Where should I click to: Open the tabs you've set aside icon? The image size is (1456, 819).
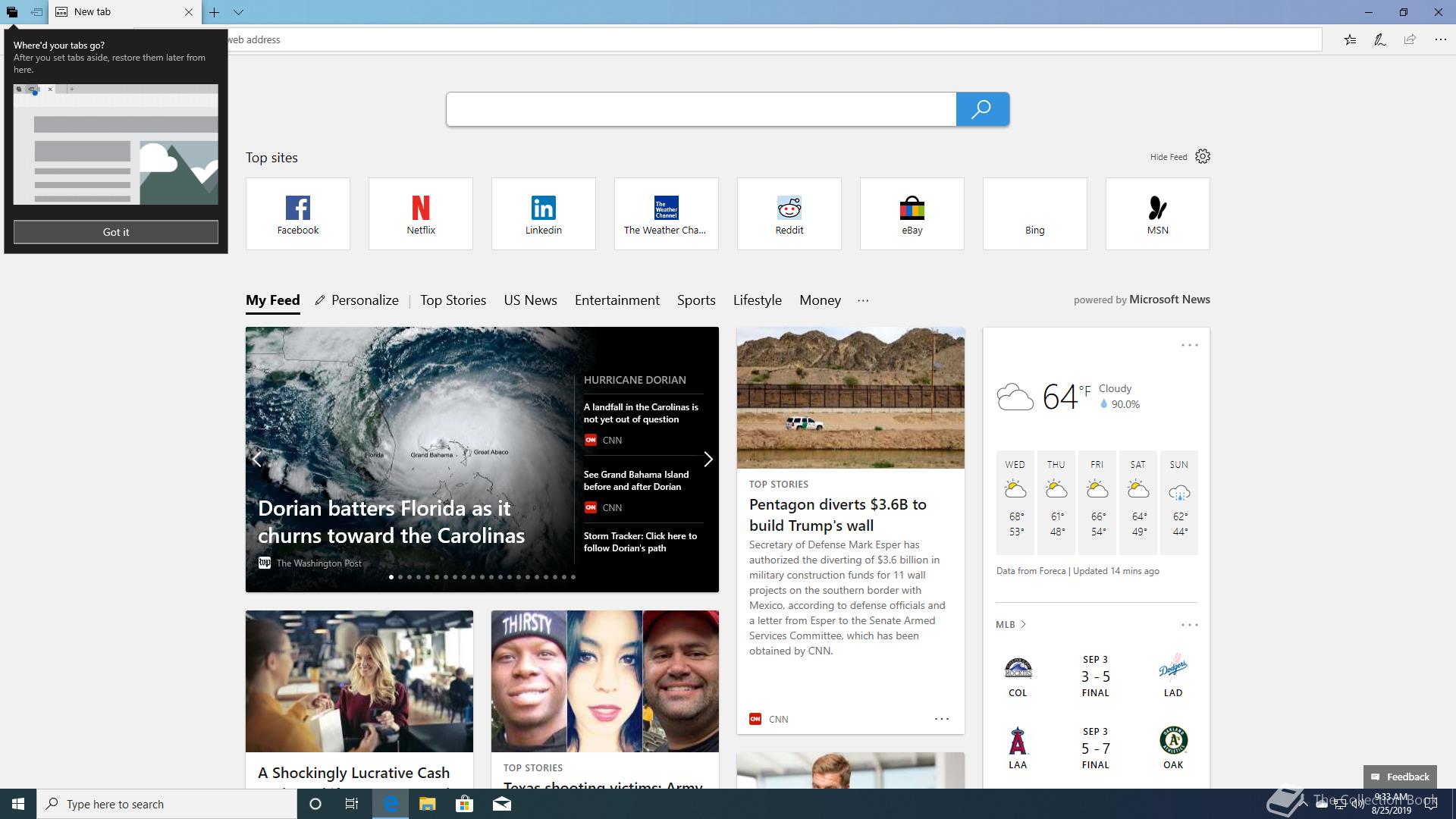click(x=12, y=12)
